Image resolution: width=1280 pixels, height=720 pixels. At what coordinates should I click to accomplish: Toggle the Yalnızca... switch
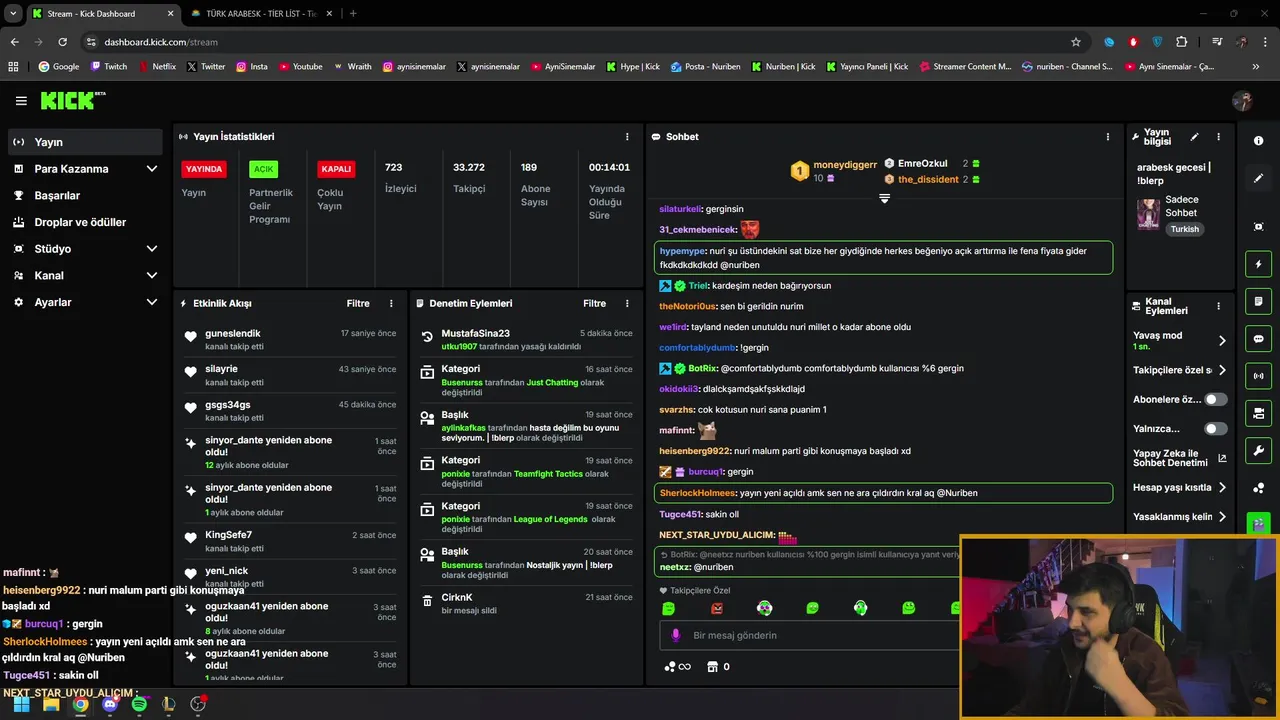tap(1215, 429)
